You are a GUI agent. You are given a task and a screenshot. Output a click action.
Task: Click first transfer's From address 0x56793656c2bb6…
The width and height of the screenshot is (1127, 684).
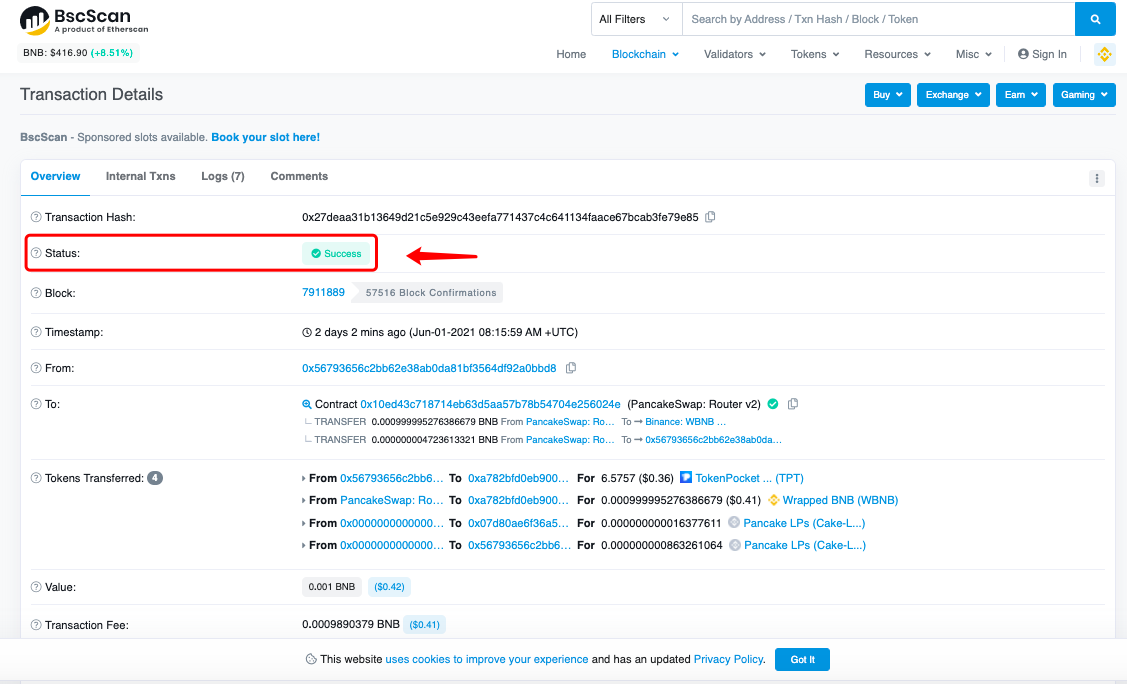392,478
